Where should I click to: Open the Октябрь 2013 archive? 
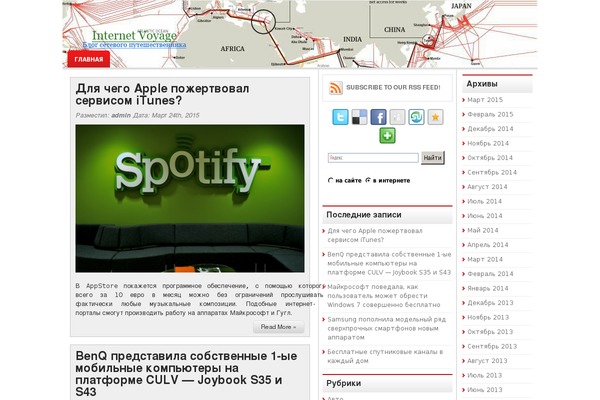tap(490, 332)
